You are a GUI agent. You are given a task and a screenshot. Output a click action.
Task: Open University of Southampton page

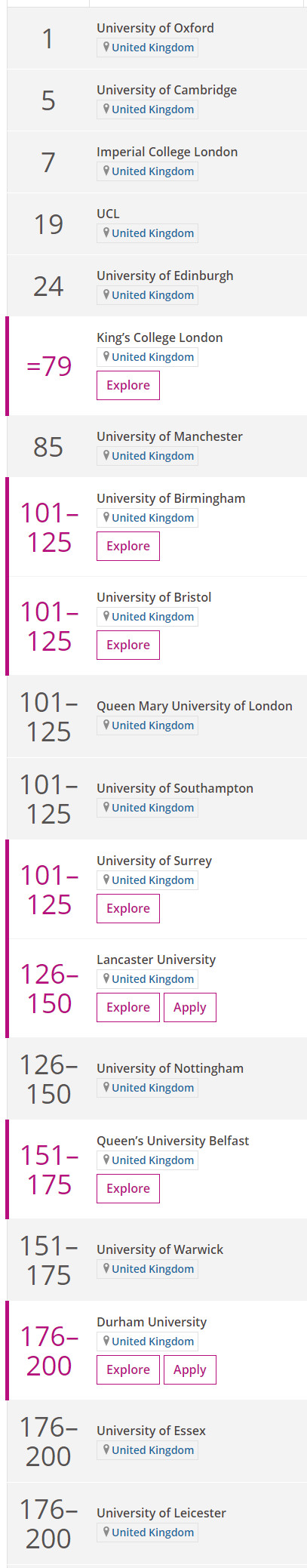point(175,788)
